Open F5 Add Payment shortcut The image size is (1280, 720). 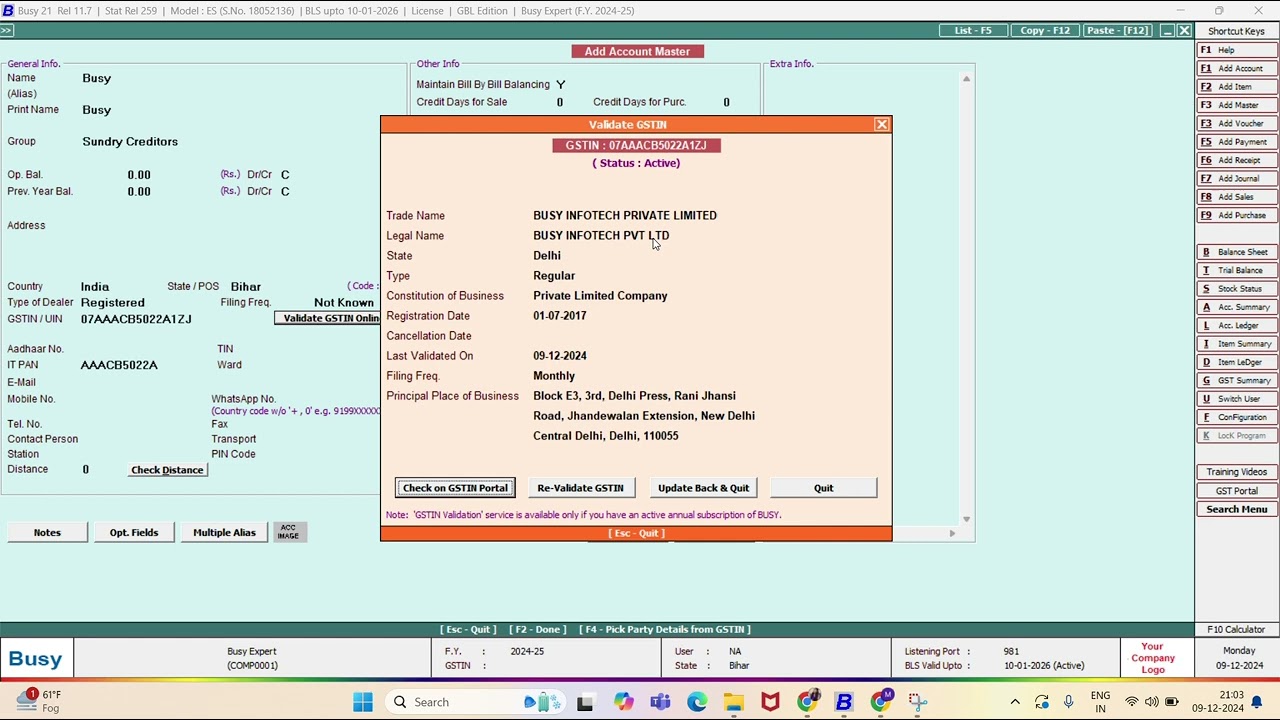click(x=1236, y=142)
